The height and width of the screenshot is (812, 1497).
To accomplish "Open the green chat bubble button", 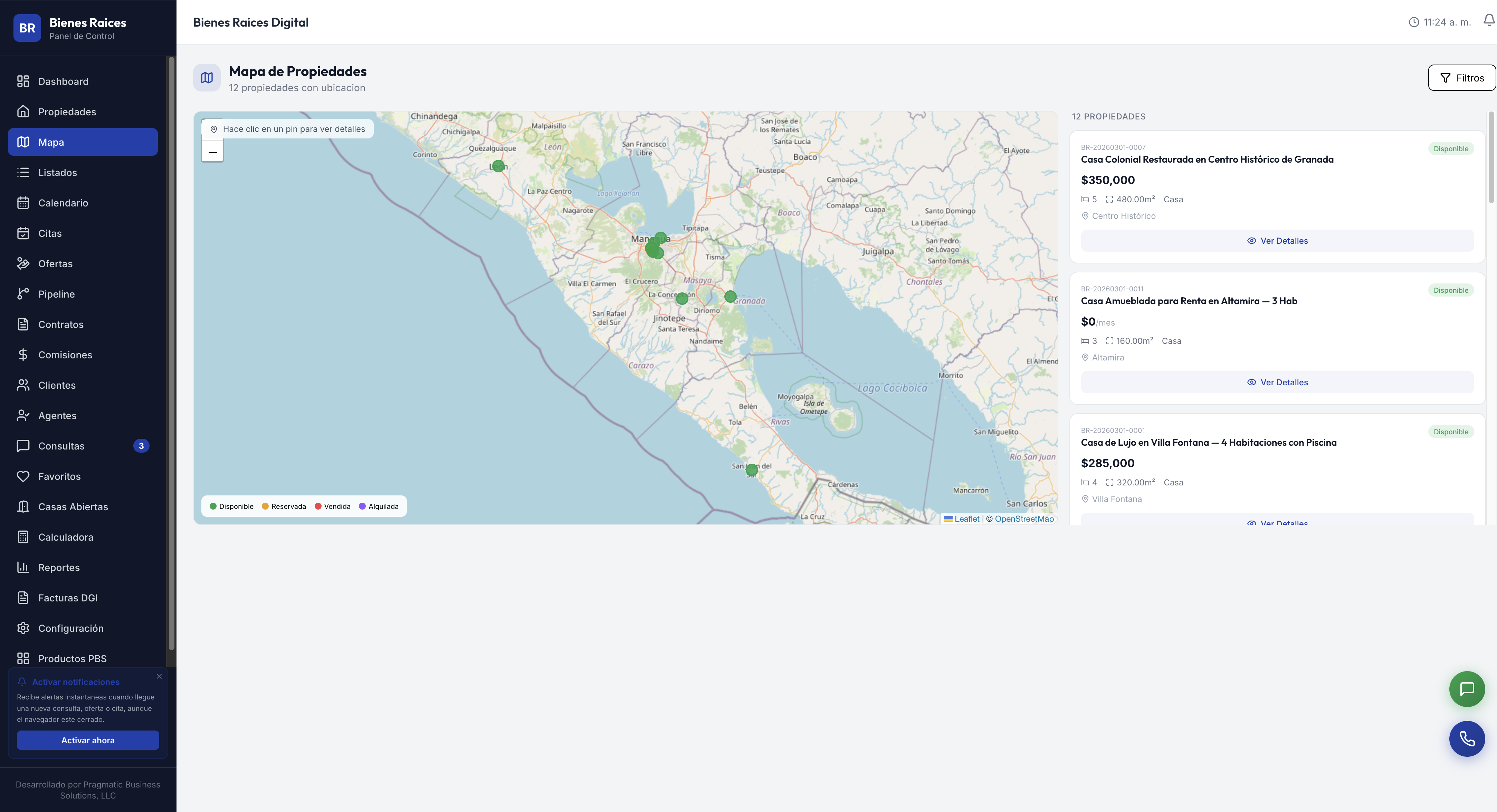I will [1467, 689].
